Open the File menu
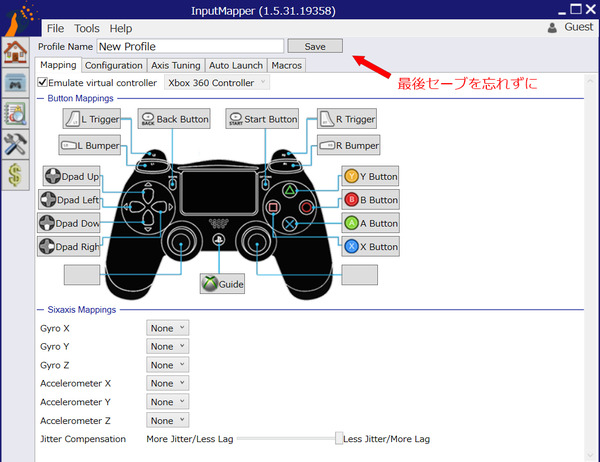The width and height of the screenshot is (600, 462). pyautogui.click(x=55, y=29)
